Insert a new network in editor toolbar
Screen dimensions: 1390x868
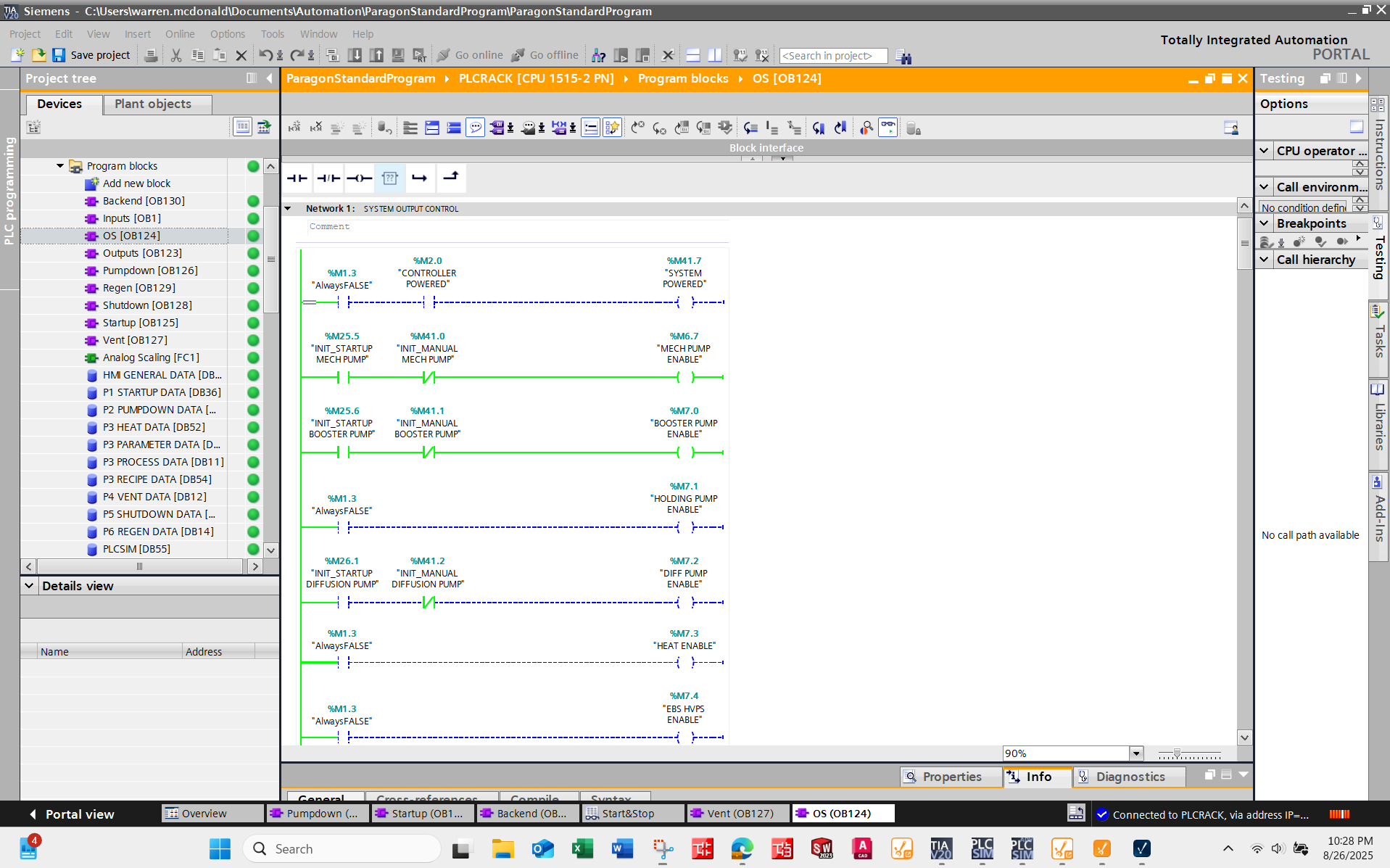point(294,128)
